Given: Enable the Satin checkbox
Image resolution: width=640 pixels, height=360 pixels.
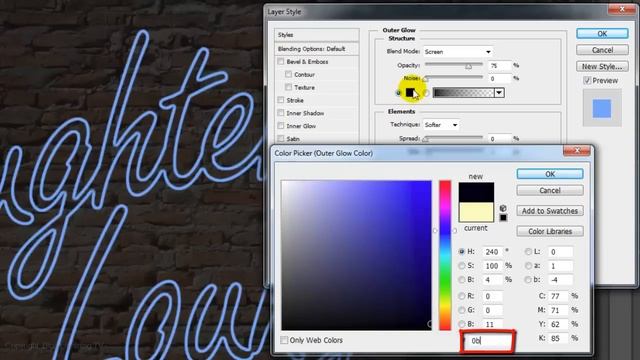Looking at the screenshot, I should (x=281, y=139).
